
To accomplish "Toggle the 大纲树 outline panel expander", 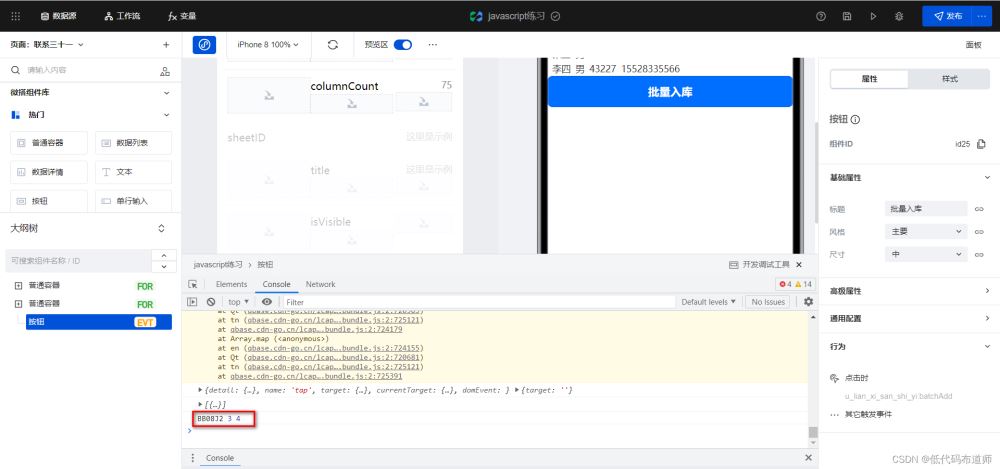I will click(162, 228).
